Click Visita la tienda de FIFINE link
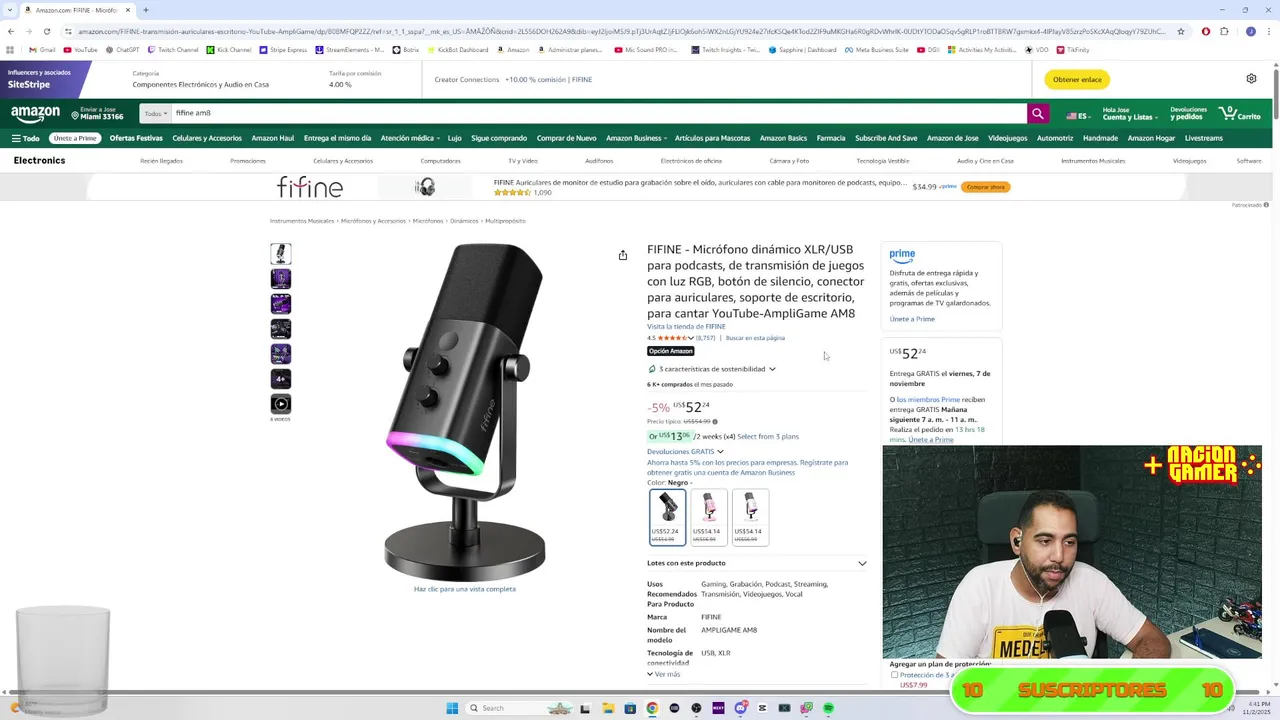This screenshot has width=1280, height=720. (x=686, y=327)
